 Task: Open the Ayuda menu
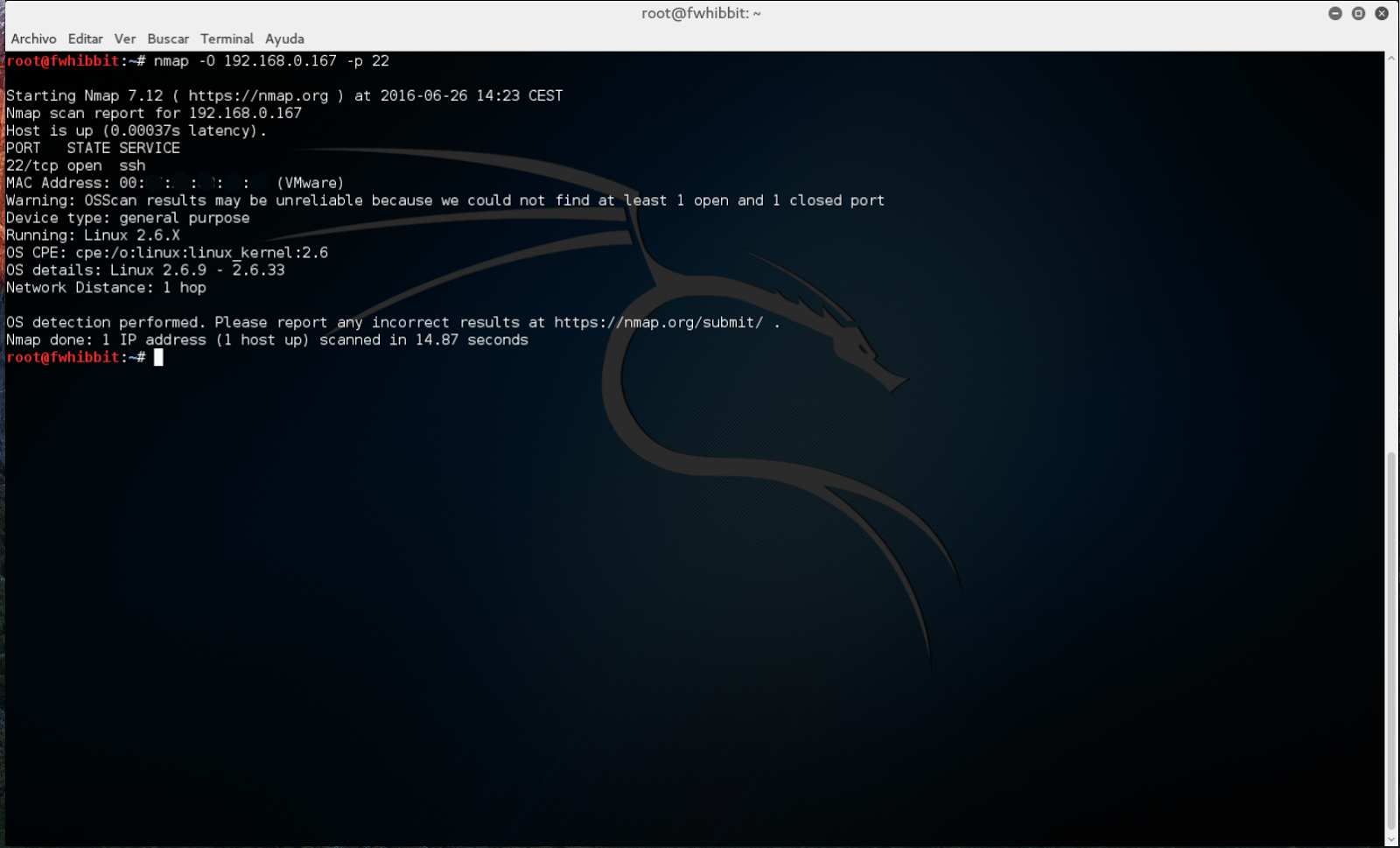coord(284,39)
